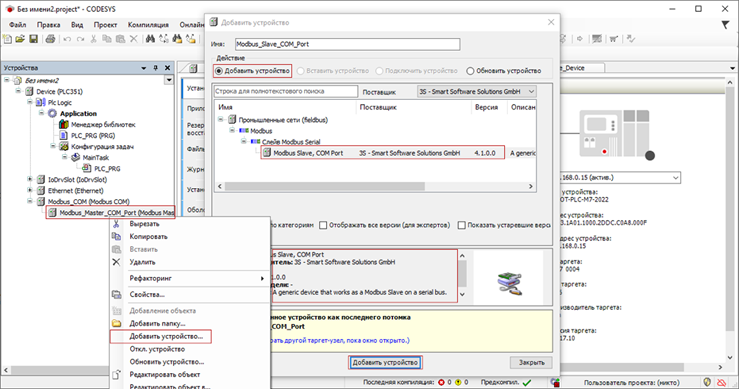Collapse the Plc Logic tree node
The width and height of the screenshot is (739, 389).
(30, 102)
